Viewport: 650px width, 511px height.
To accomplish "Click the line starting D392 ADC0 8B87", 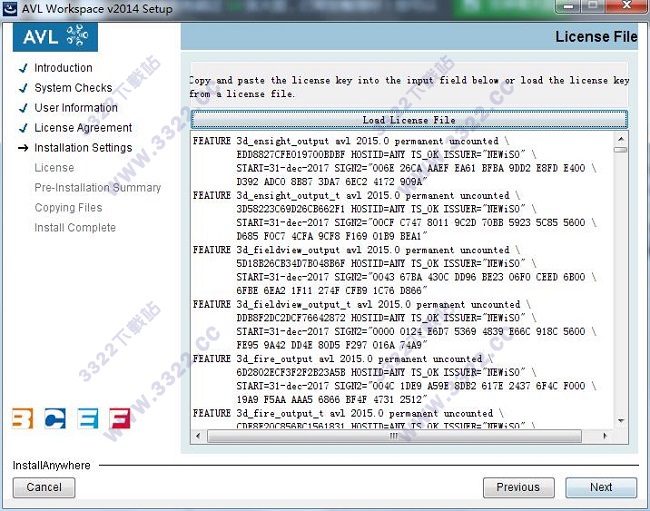I will (332, 182).
